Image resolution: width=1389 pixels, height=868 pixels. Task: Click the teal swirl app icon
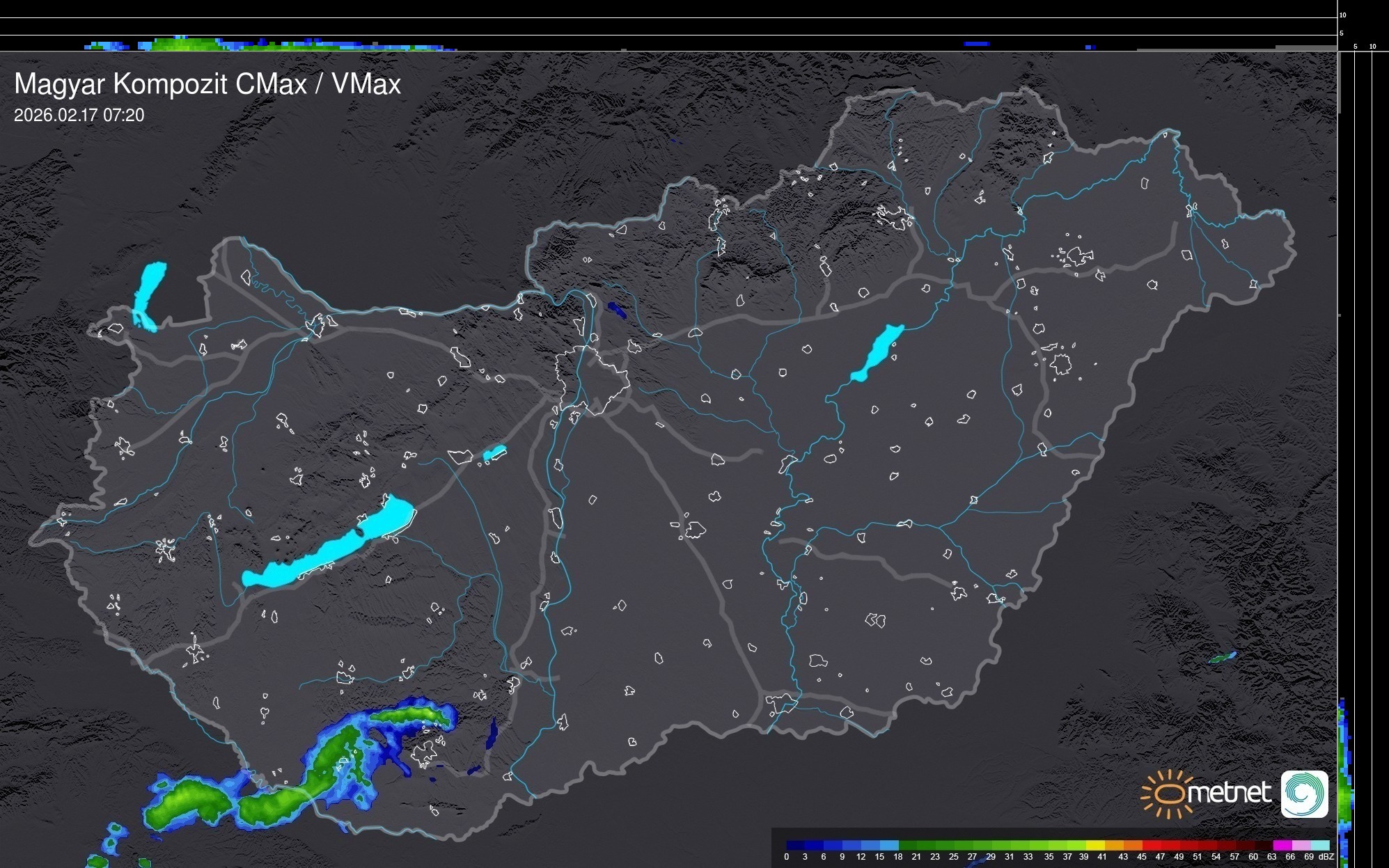[x=1304, y=794]
